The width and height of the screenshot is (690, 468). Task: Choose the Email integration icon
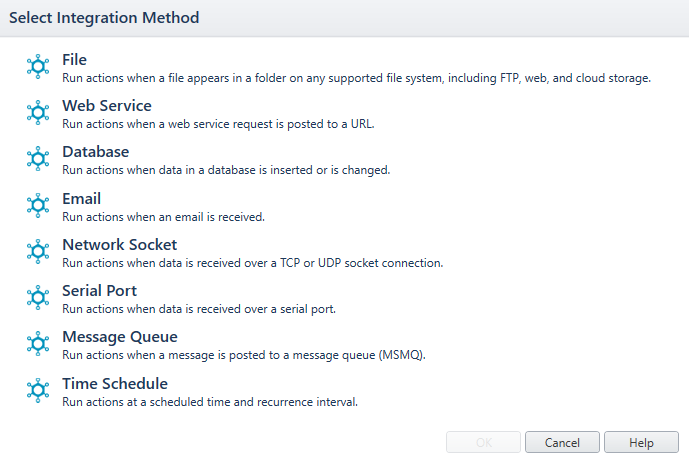38,205
